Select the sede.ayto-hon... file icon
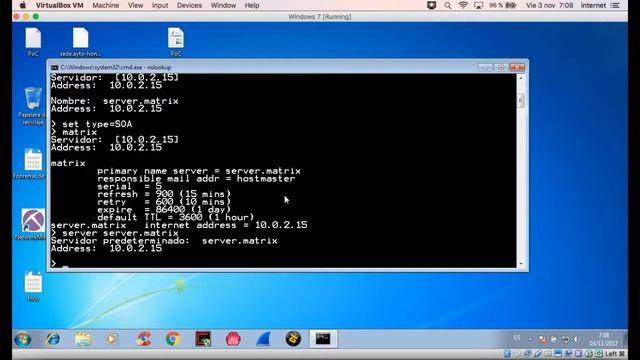Viewport: 640px width, 360px height. point(80,42)
